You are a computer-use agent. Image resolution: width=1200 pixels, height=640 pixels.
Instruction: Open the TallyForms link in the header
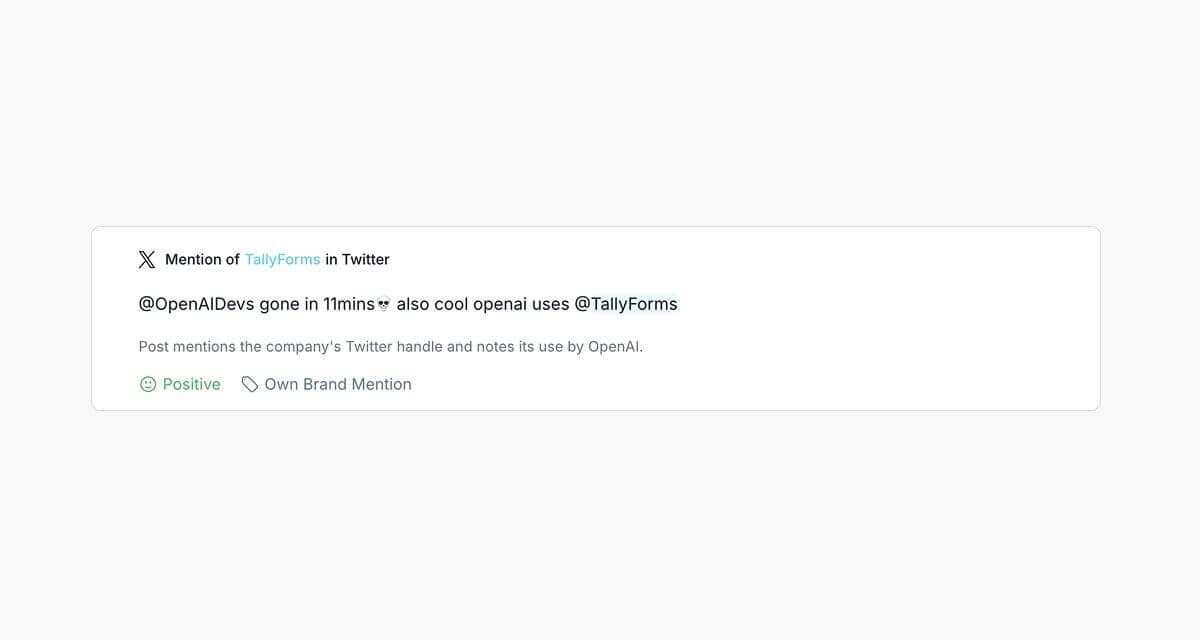(282, 259)
